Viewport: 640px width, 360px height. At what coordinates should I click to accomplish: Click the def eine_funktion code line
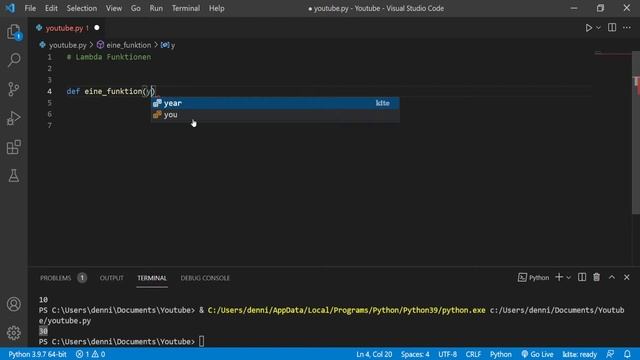pyautogui.click(x=111, y=91)
